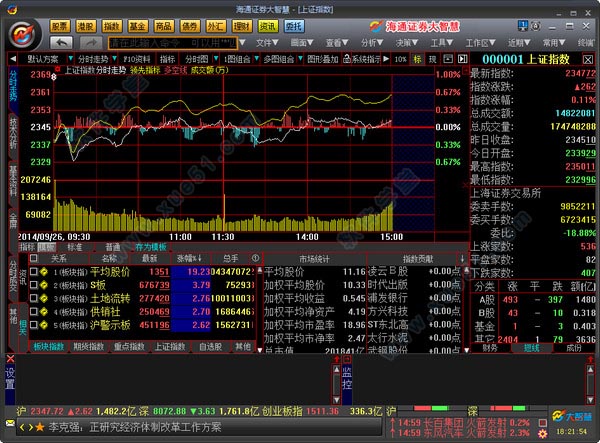Click yellow diamond icon on 沪警示板 row

click(44, 325)
